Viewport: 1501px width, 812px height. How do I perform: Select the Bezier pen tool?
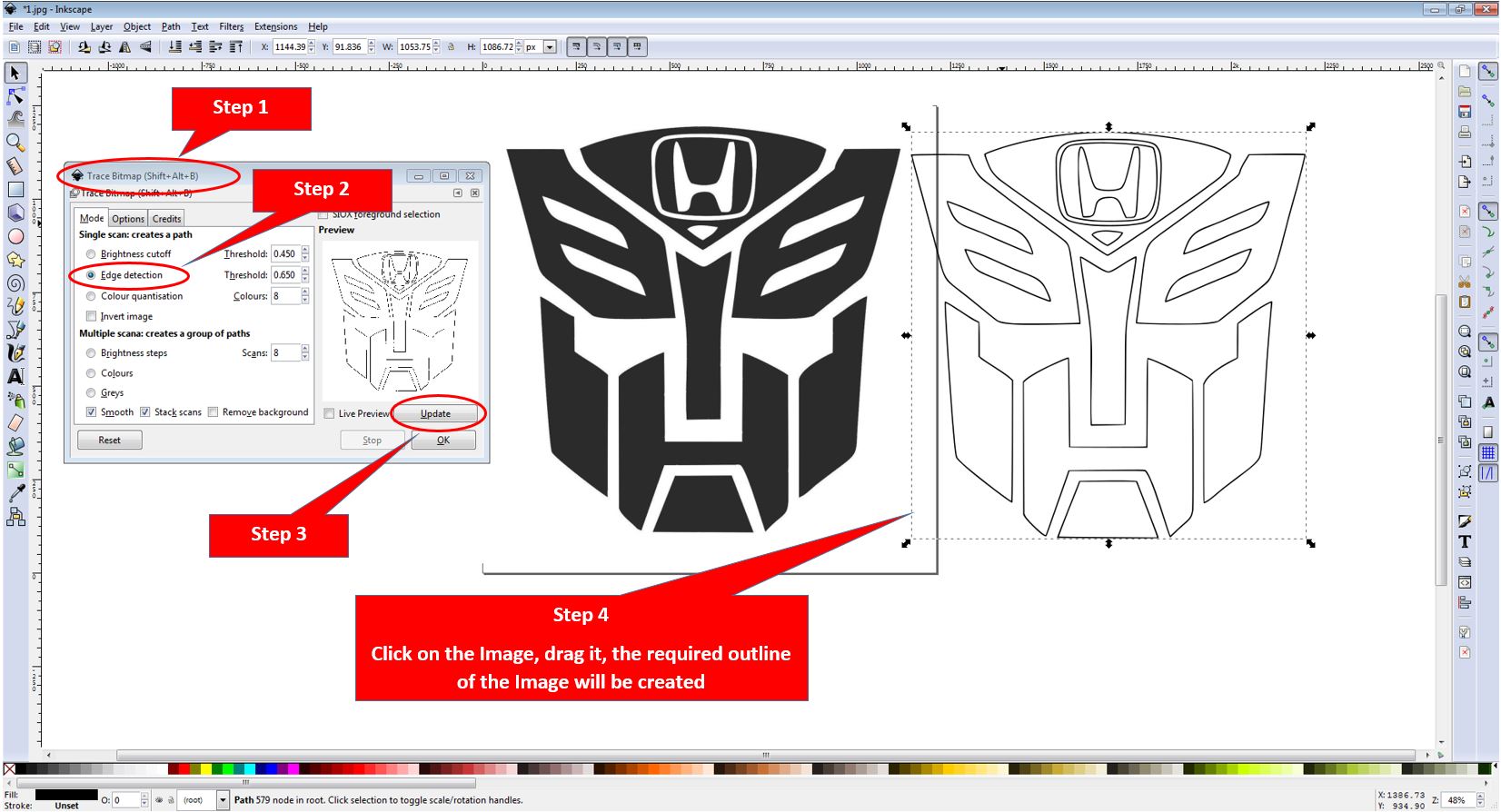(x=15, y=330)
